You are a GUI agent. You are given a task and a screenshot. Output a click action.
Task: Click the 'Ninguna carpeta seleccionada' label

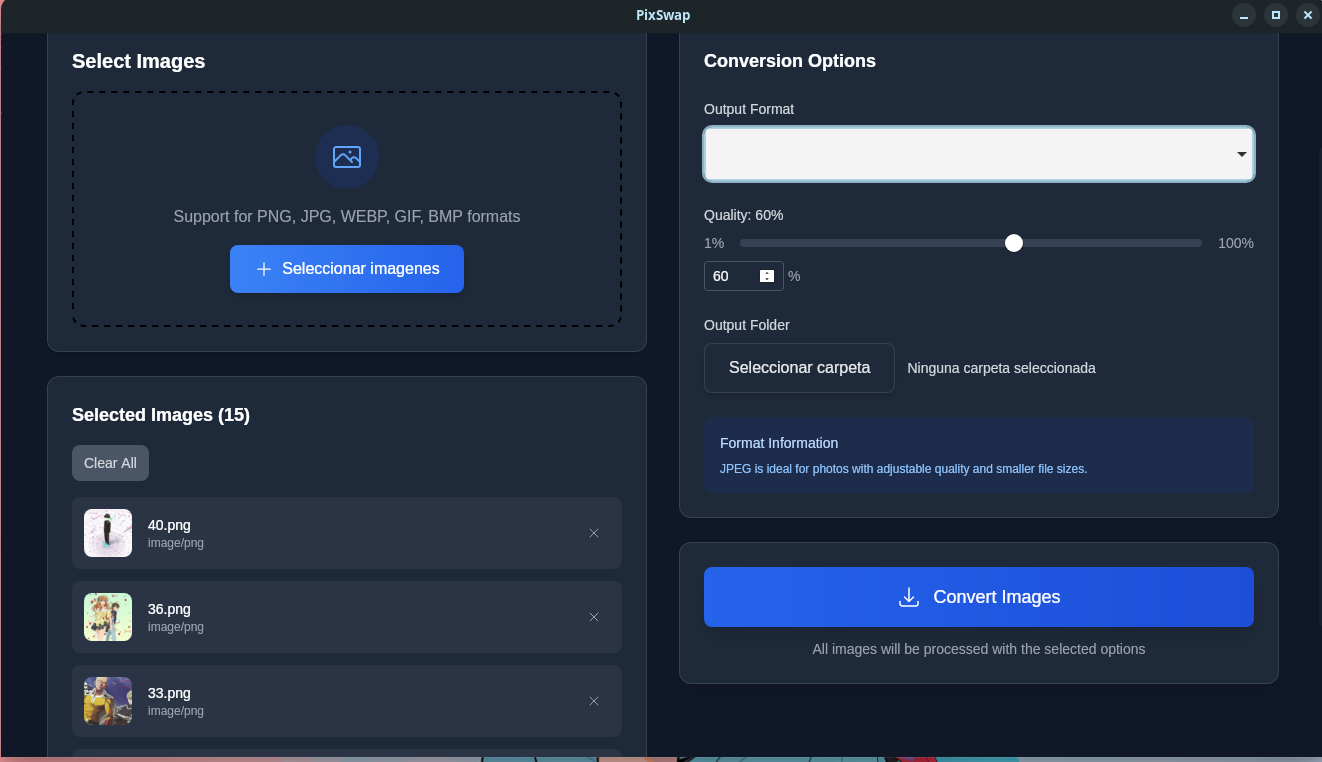(1001, 368)
